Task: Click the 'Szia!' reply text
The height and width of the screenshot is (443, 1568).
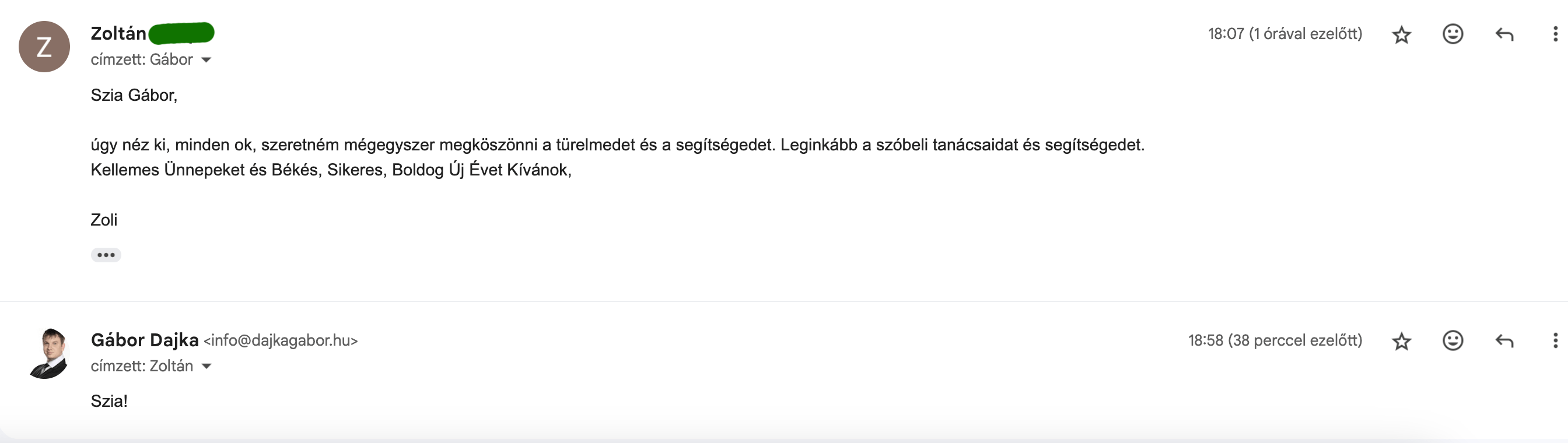Action: click(x=109, y=401)
